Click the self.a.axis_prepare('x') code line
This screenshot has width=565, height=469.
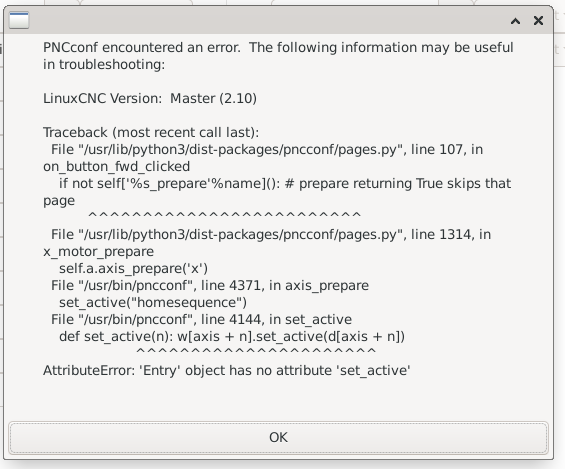point(133,269)
